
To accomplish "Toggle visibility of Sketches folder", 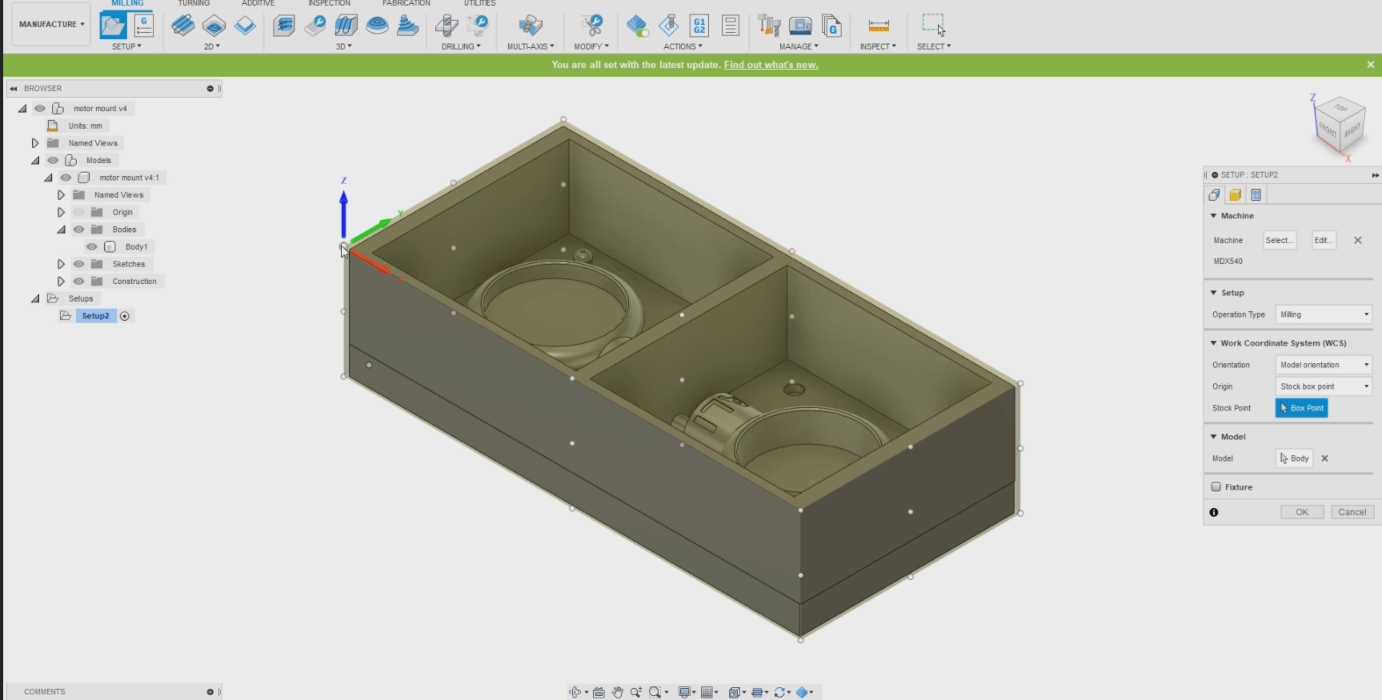I will [79, 264].
